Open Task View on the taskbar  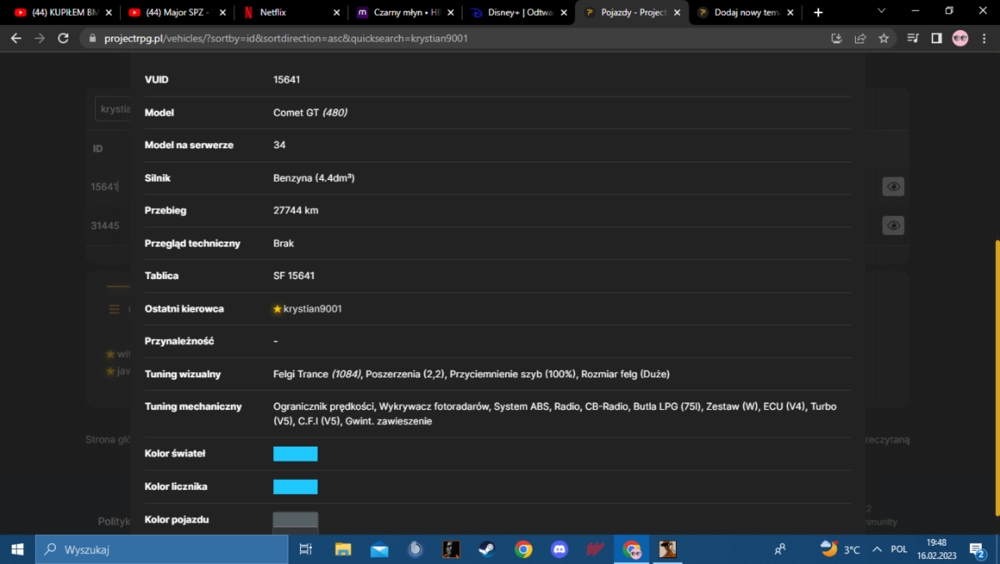tap(305, 549)
